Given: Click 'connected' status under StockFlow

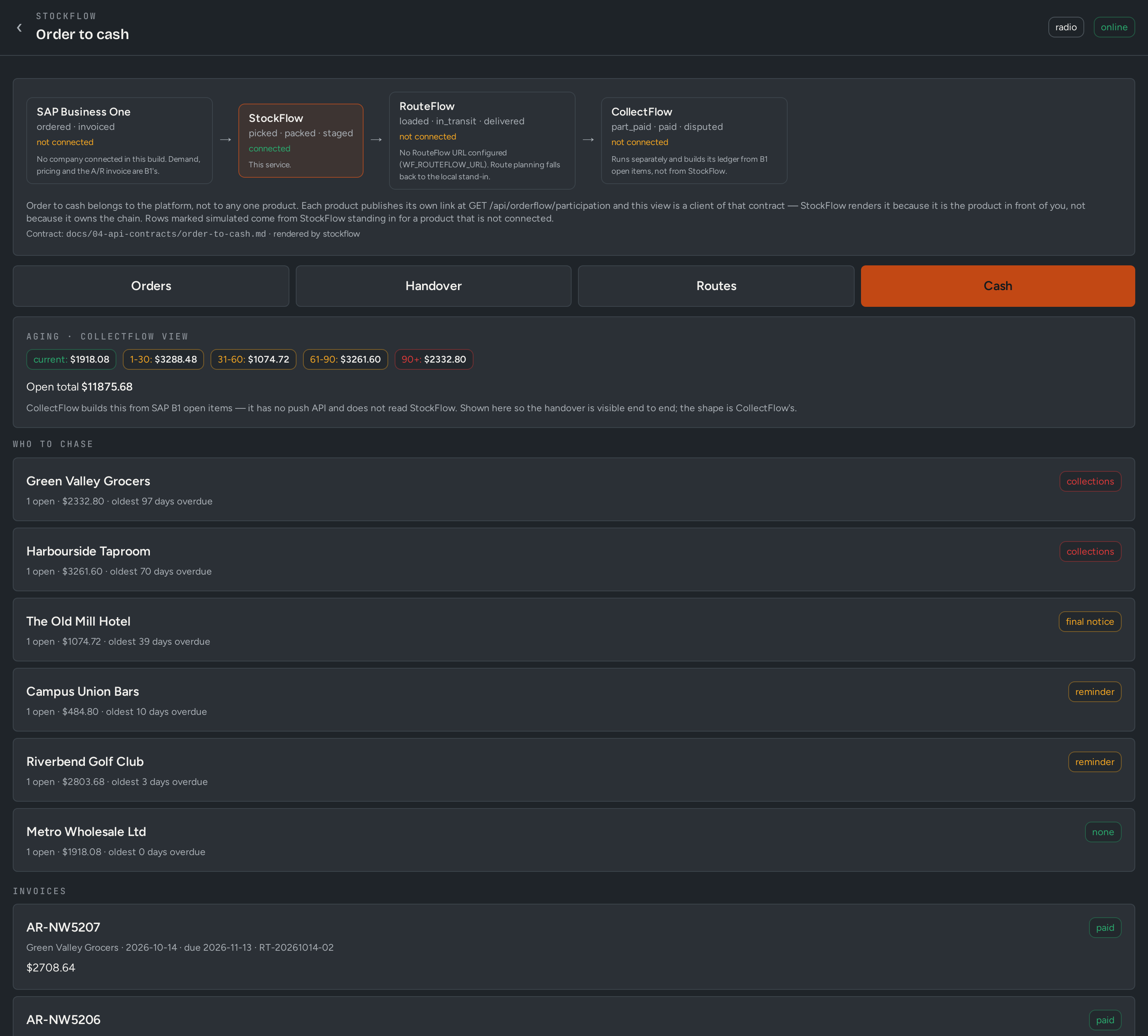Looking at the screenshot, I should (269, 149).
